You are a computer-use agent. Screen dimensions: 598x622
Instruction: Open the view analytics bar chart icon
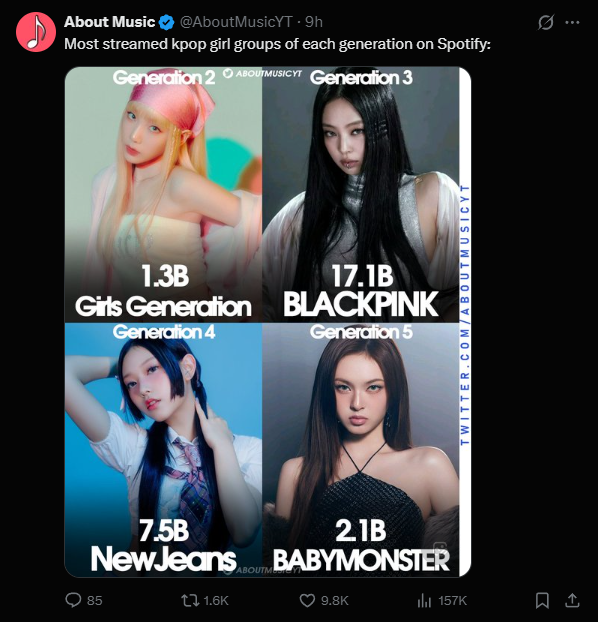click(424, 601)
